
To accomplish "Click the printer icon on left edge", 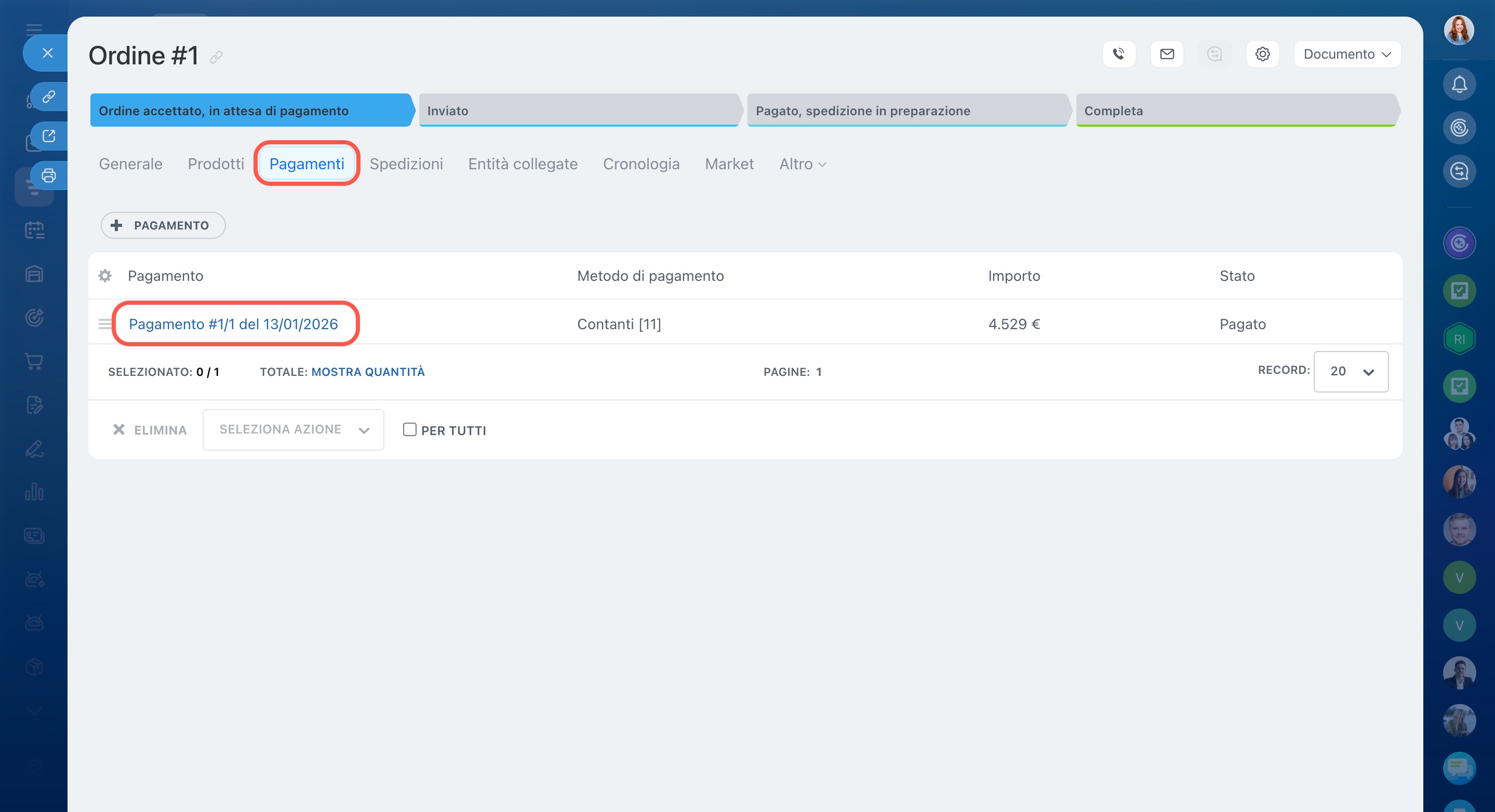I will pos(49,175).
